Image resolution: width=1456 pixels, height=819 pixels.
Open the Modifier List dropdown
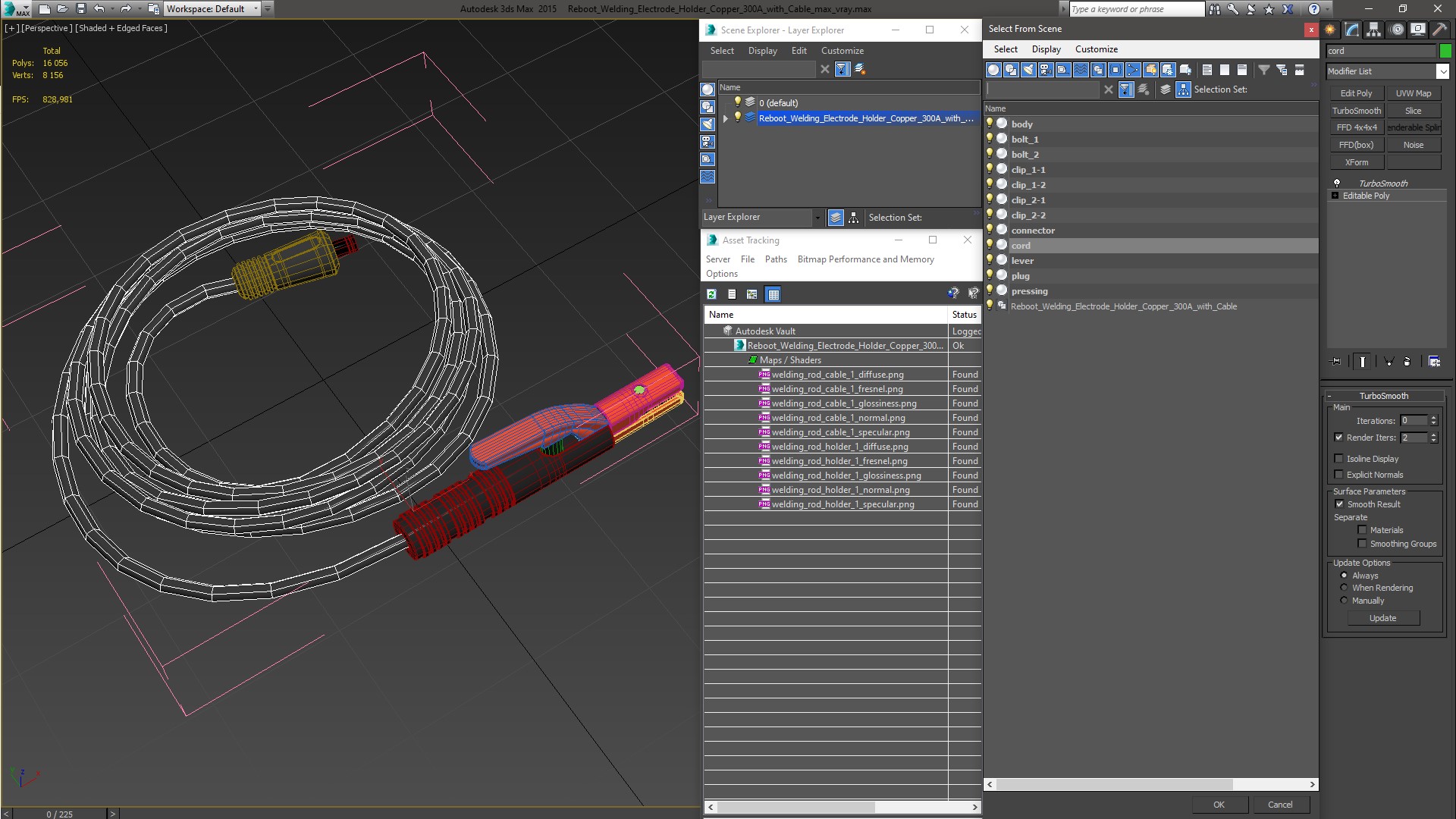click(1442, 71)
